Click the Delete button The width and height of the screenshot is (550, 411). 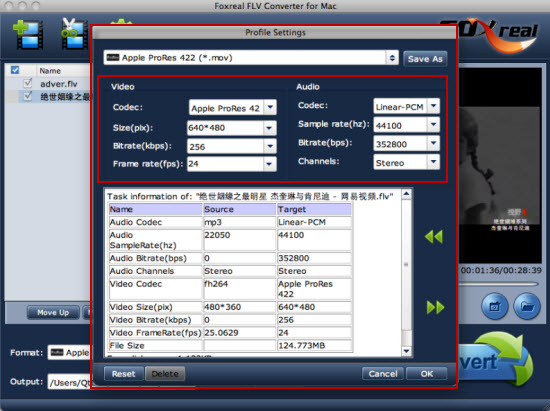pyautogui.click(x=165, y=374)
